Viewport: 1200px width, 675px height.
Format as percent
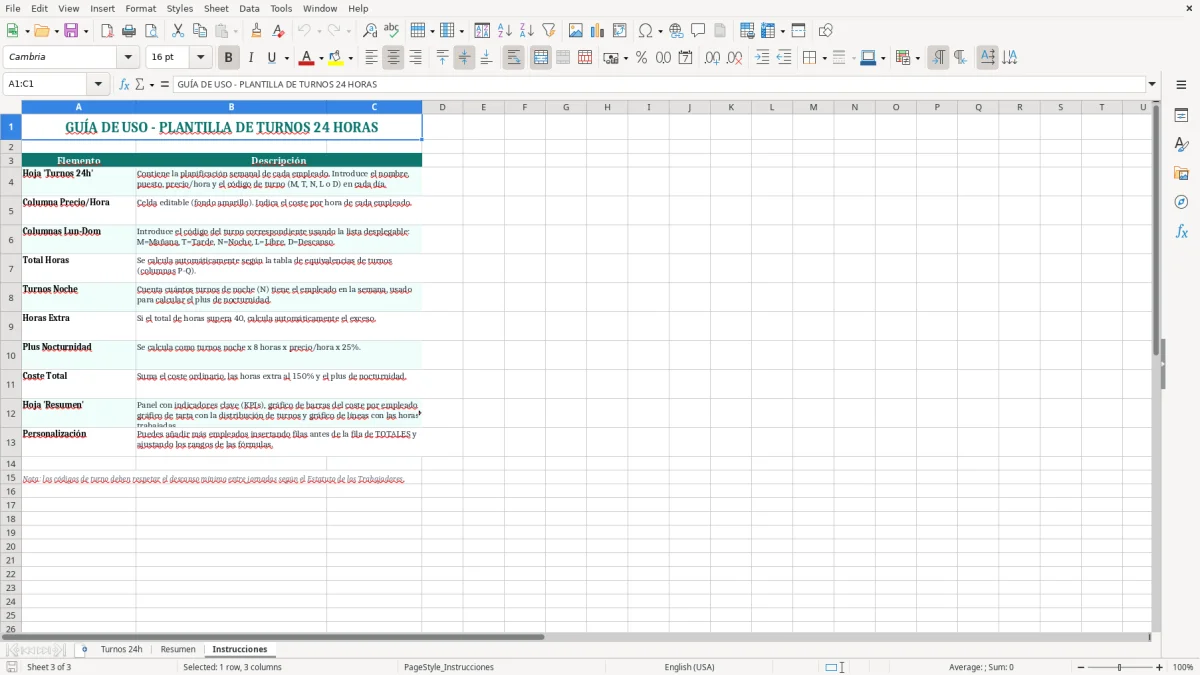coord(641,58)
